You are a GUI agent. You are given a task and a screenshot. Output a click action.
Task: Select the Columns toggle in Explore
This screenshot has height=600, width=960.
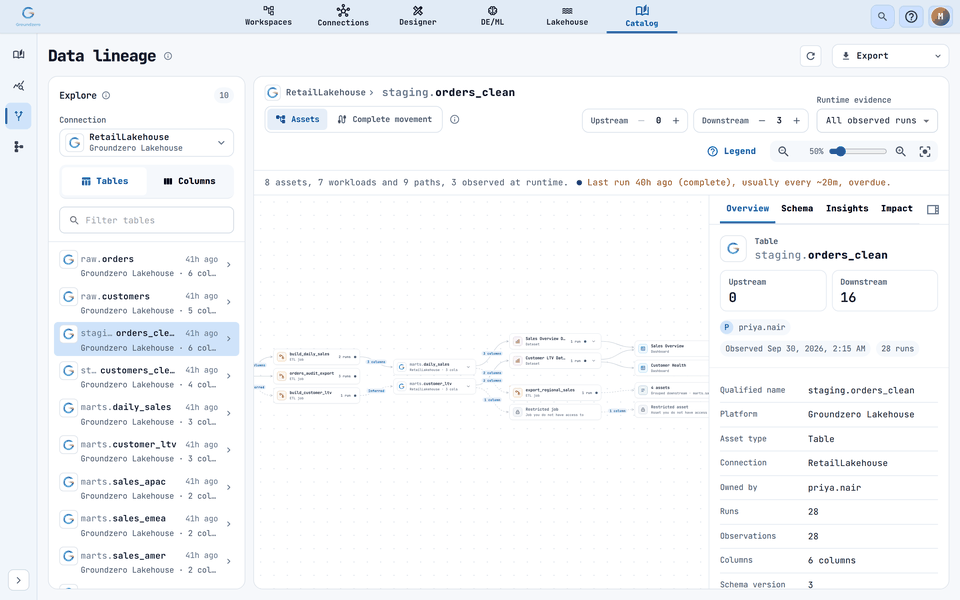click(190, 181)
